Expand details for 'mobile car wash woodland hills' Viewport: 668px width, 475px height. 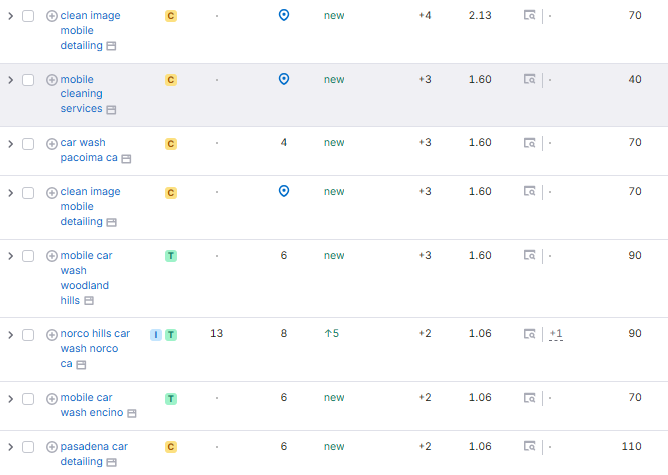10,256
